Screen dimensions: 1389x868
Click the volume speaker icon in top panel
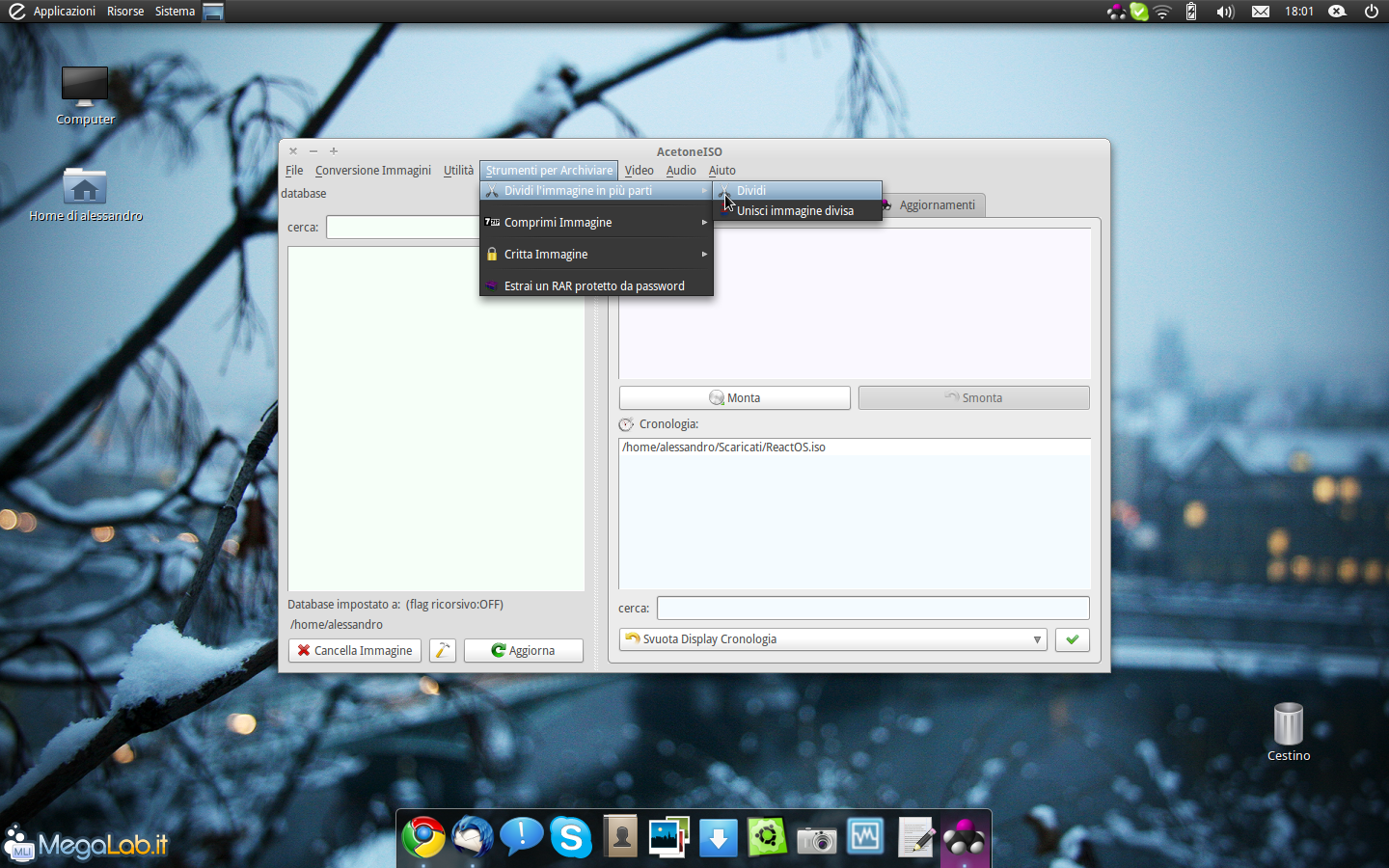[x=1225, y=12]
